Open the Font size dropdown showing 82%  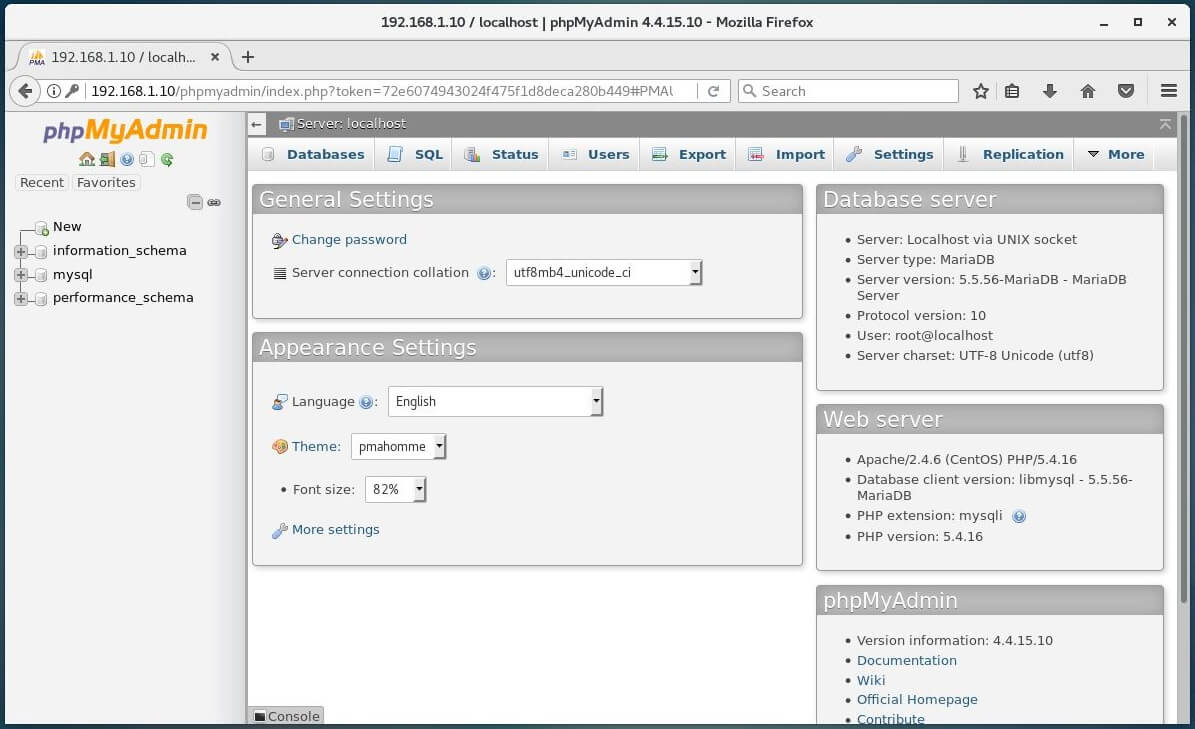click(x=396, y=489)
